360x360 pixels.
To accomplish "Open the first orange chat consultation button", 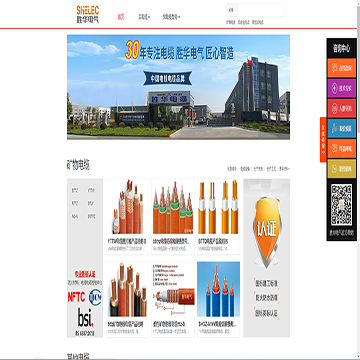I will pyautogui.click(x=342, y=68).
